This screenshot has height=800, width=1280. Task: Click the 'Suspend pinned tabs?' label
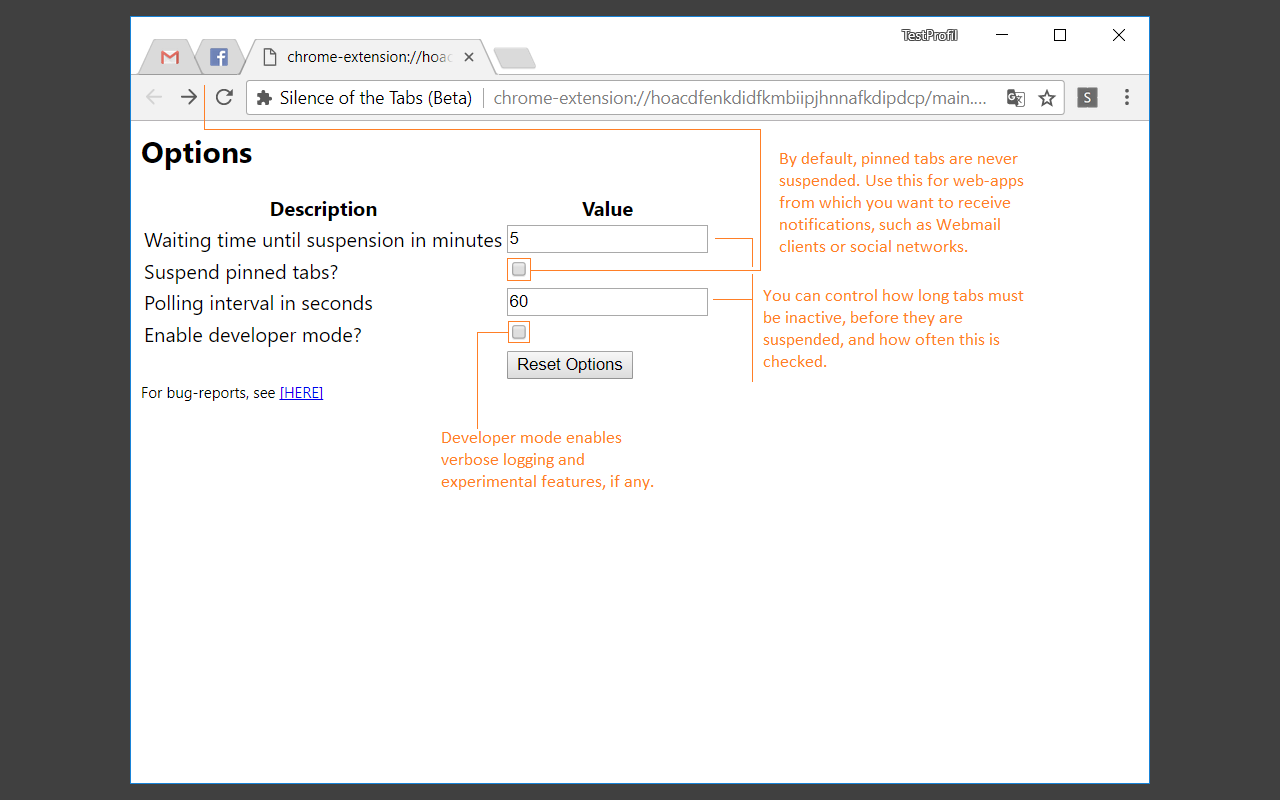[x=241, y=272]
